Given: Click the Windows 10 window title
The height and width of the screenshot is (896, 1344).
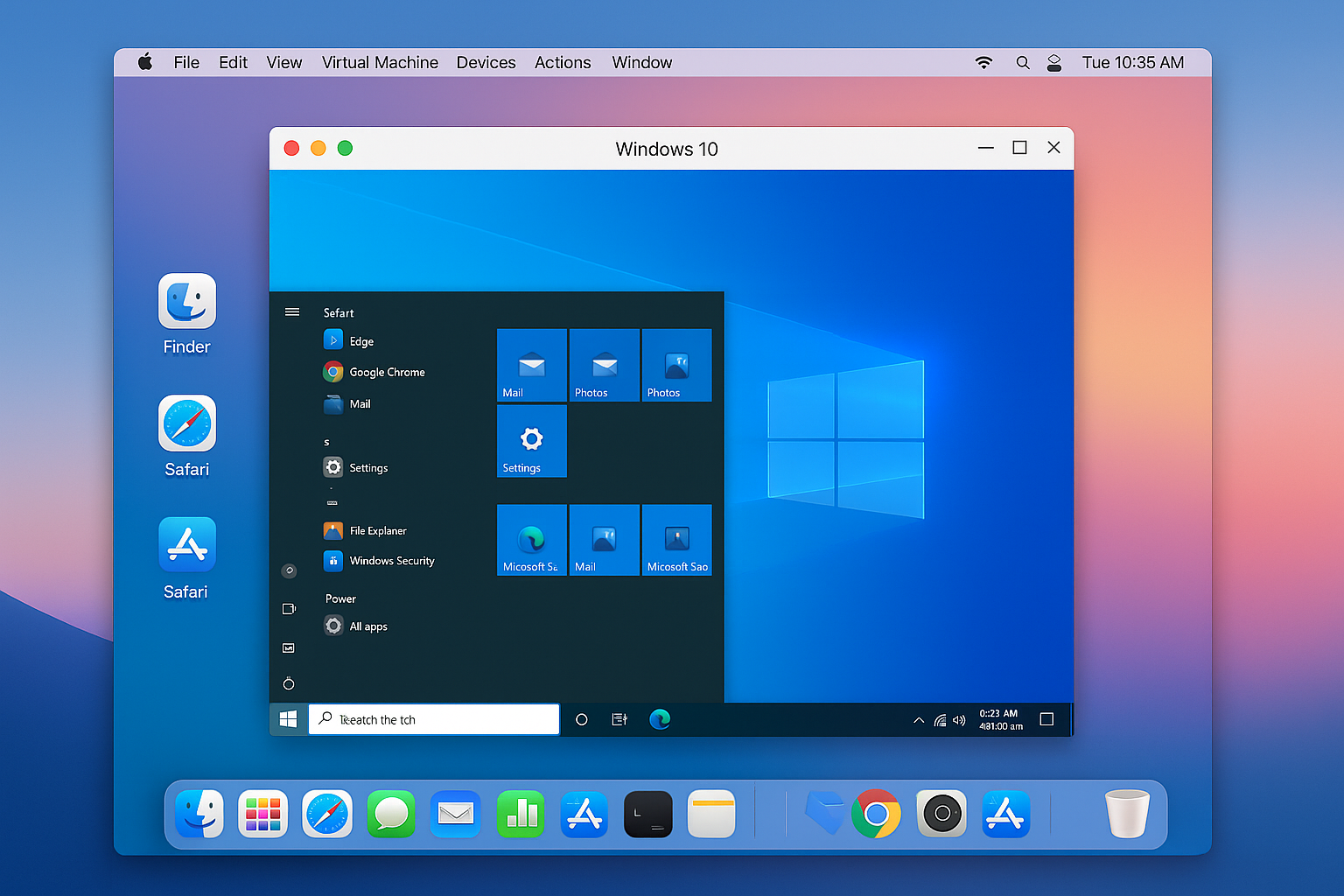Looking at the screenshot, I should click(x=667, y=149).
